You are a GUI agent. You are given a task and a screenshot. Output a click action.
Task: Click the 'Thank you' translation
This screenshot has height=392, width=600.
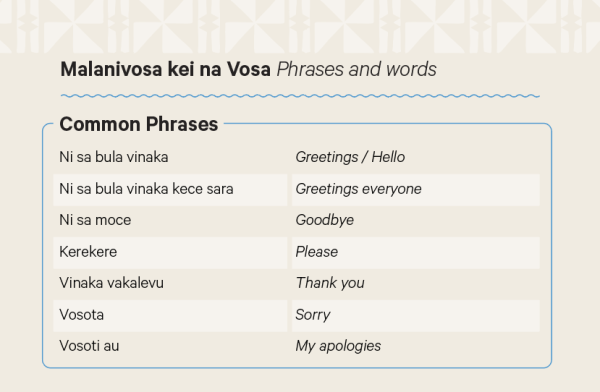point(330,283)
